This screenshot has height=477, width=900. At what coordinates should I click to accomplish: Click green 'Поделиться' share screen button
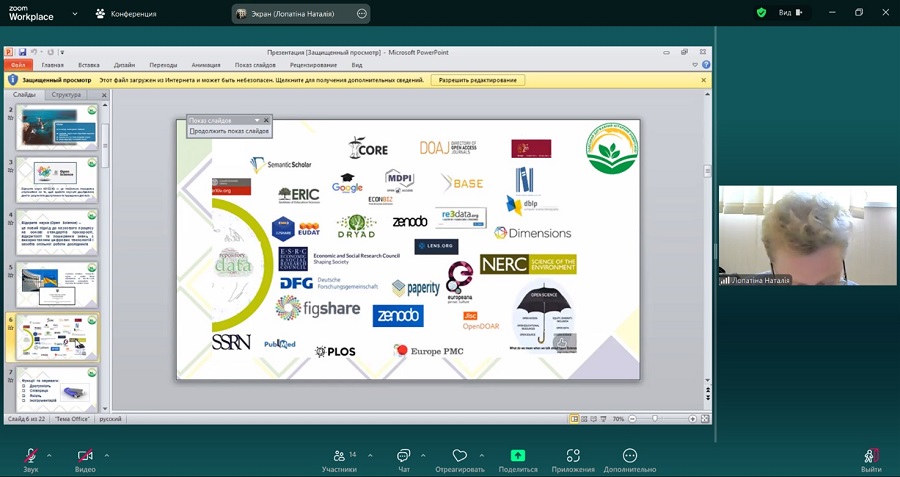click(x=518, y=461)
